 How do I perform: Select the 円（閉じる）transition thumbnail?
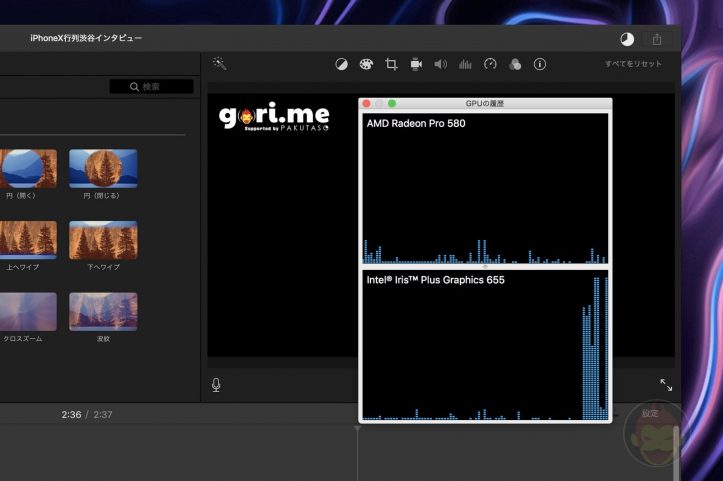pyautogui.click(x=103, y=168)
